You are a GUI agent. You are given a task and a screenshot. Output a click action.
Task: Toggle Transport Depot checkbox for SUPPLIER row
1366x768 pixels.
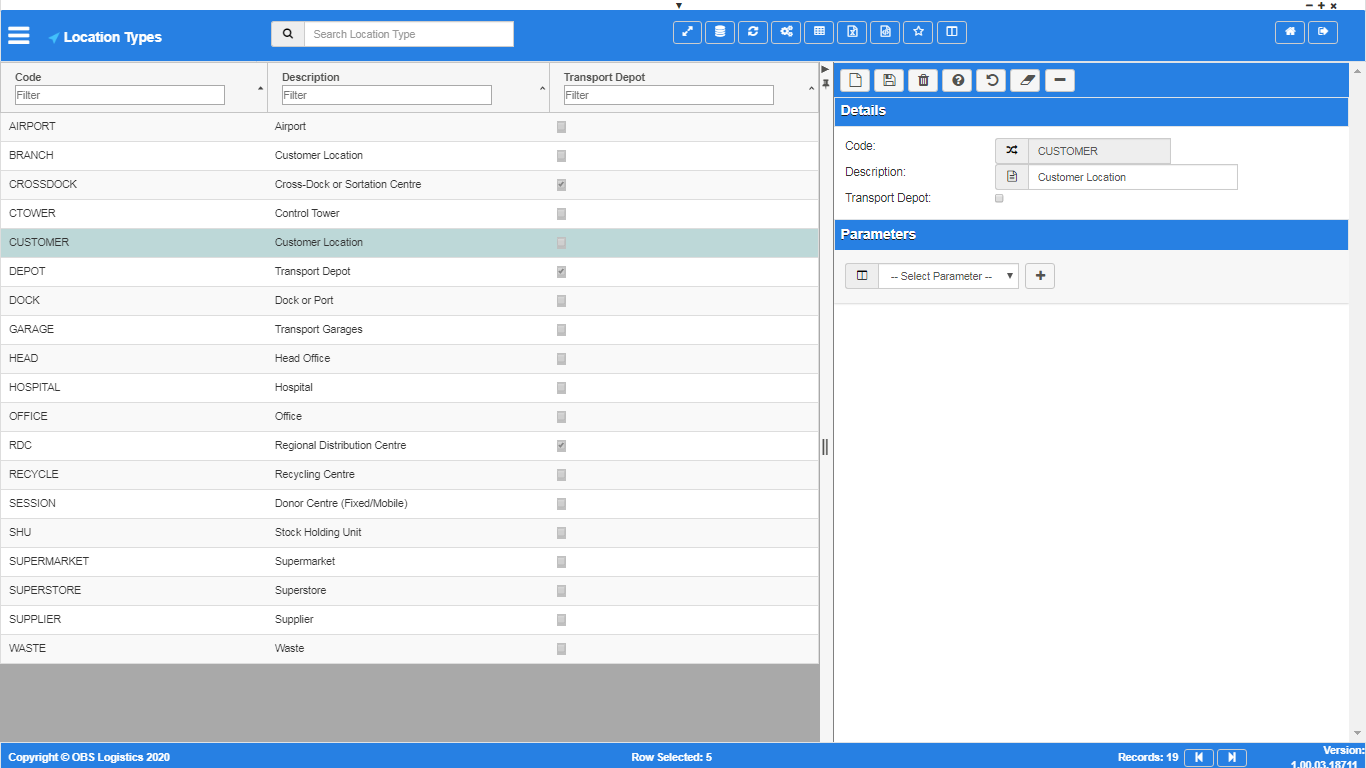(x=561, y=620)
